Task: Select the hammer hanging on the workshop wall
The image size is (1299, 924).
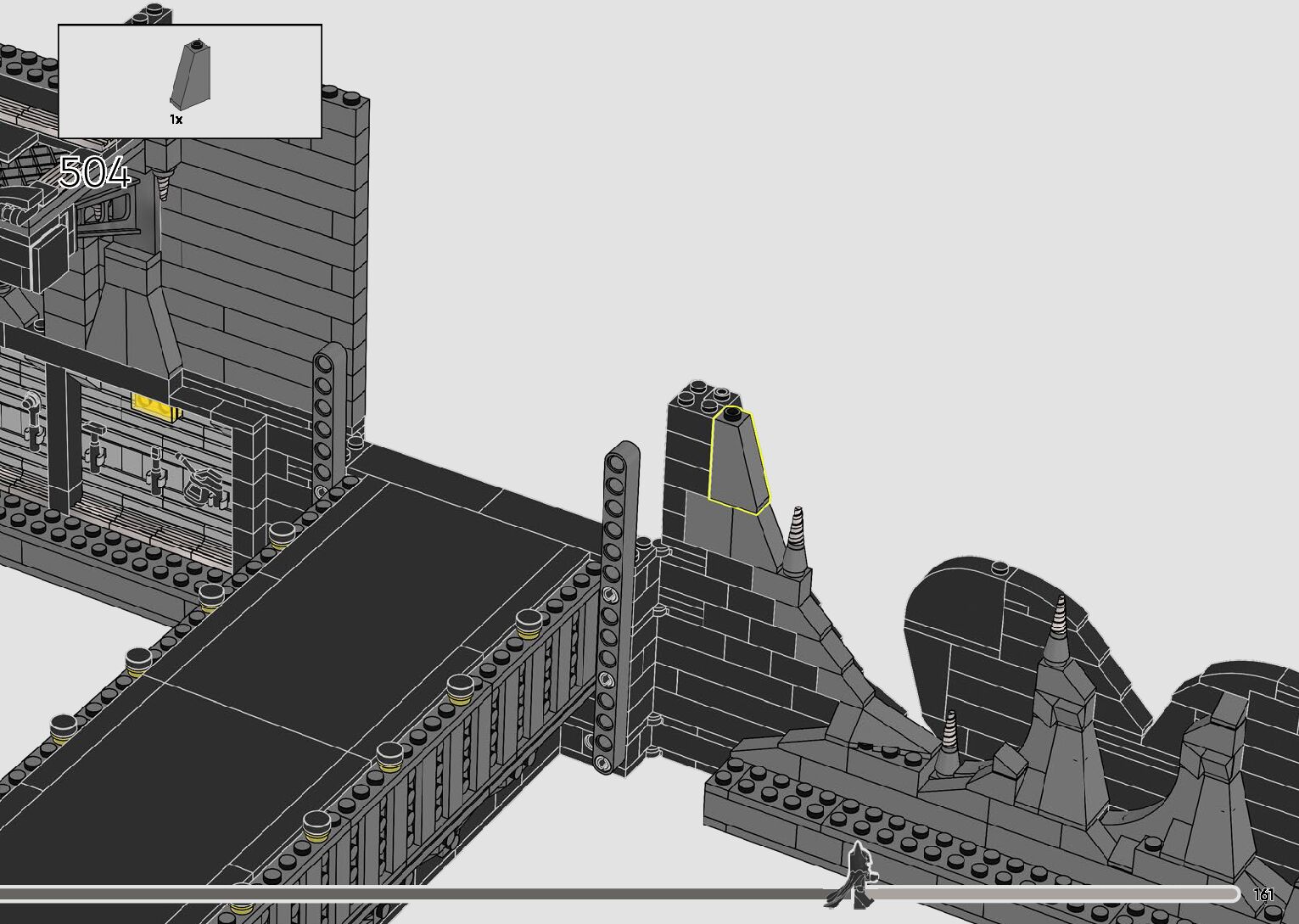Action: (x=93, y=445)
